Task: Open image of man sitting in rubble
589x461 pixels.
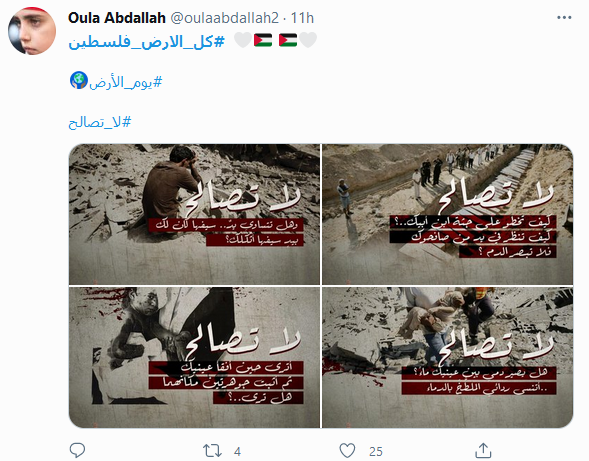Action: tap(194, 214)
